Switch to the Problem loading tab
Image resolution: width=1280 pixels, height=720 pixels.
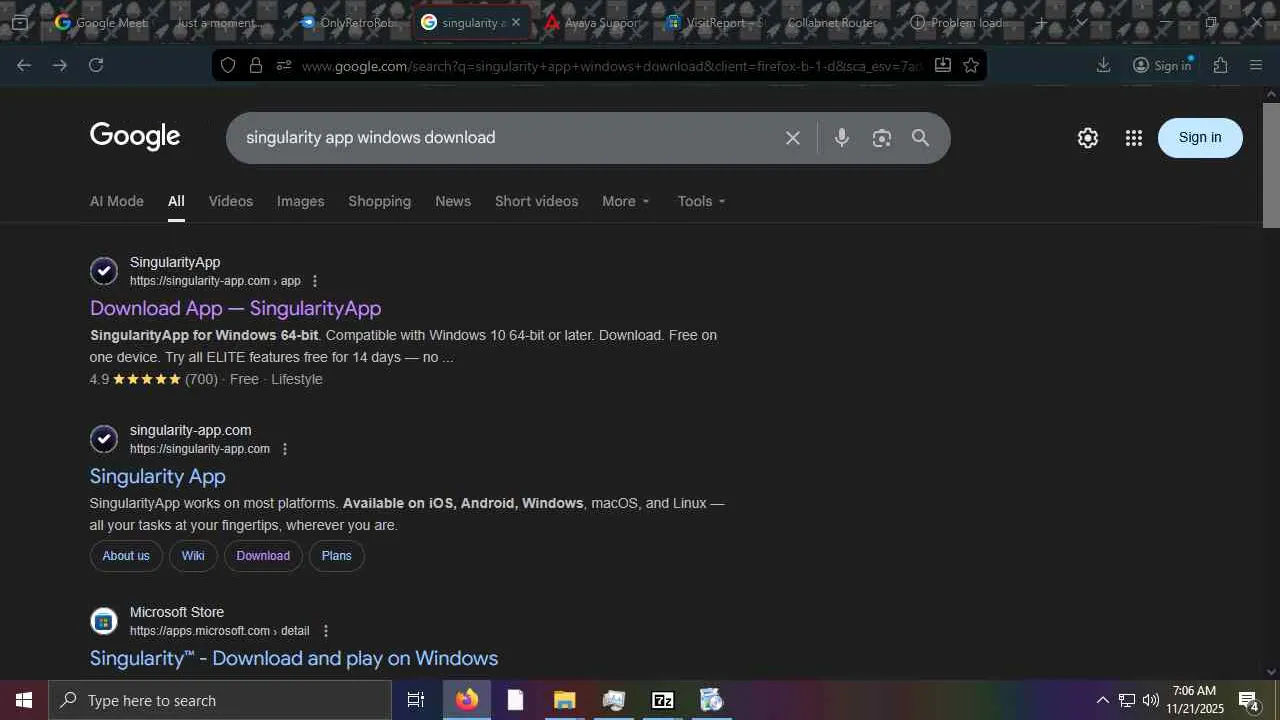pos(960,22)
